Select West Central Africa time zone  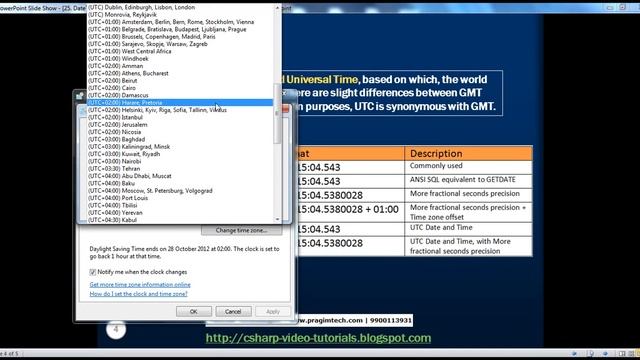tap(180, 51)
